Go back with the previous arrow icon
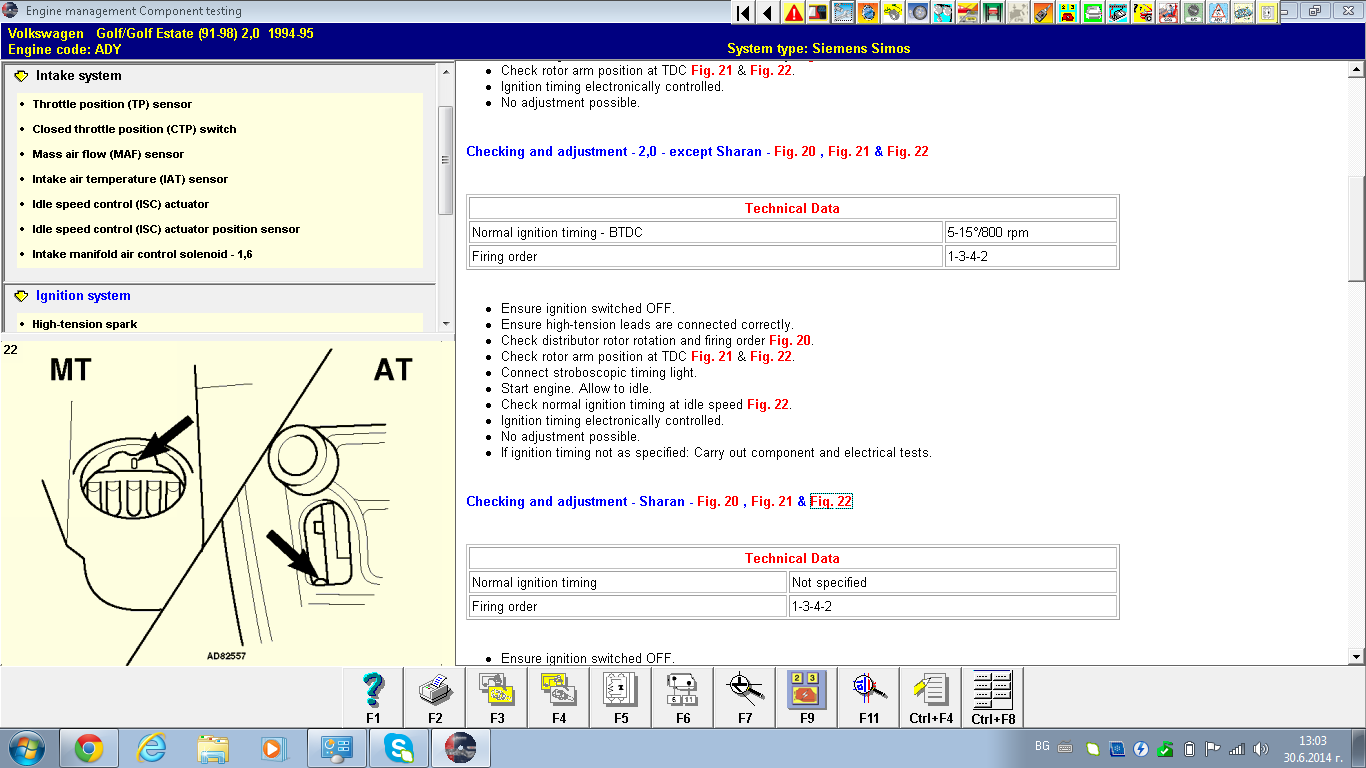The image size is (1366, 768). tap(768, 13)
